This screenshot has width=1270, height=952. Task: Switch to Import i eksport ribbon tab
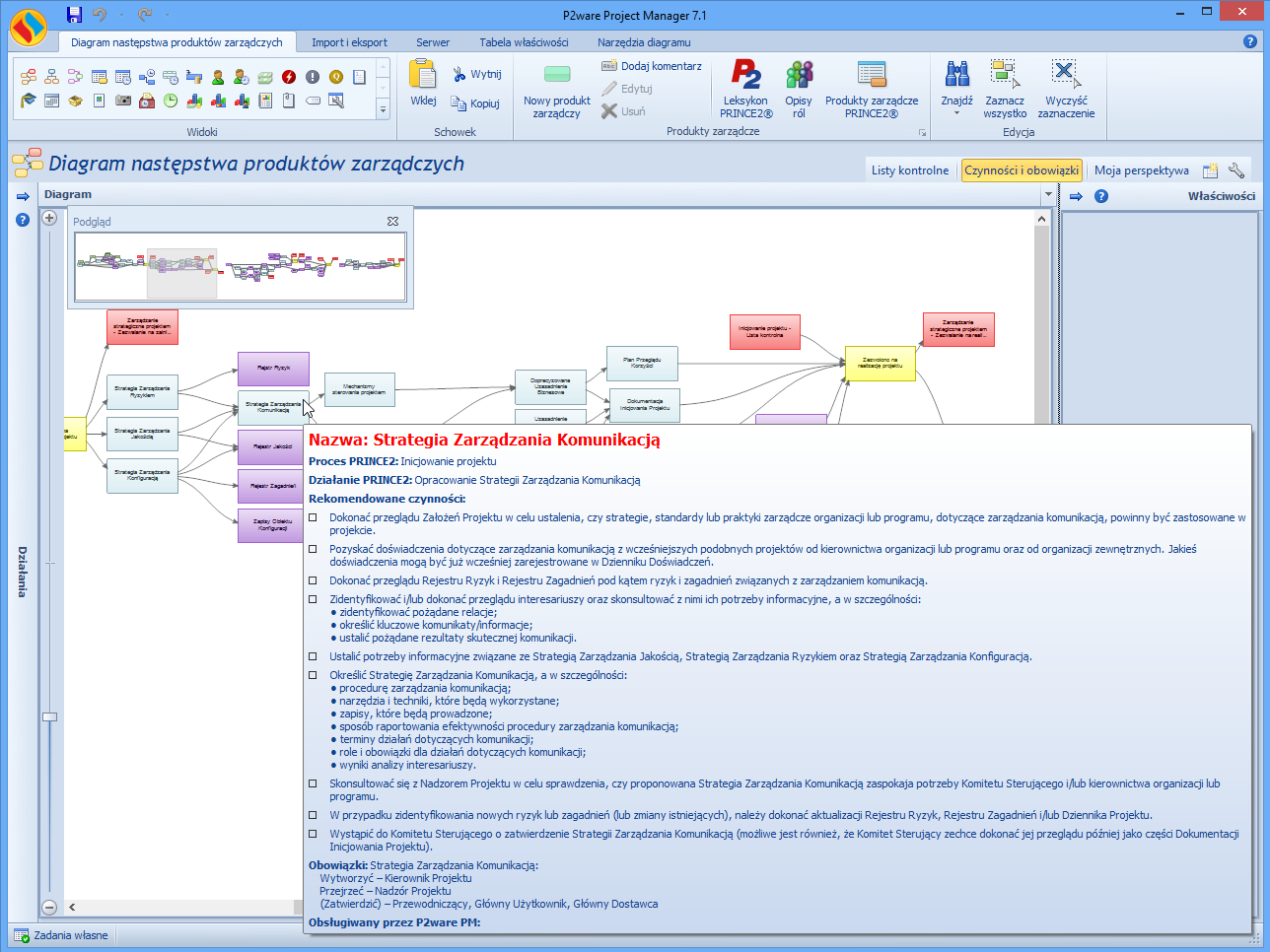click(x=349, y=42)
